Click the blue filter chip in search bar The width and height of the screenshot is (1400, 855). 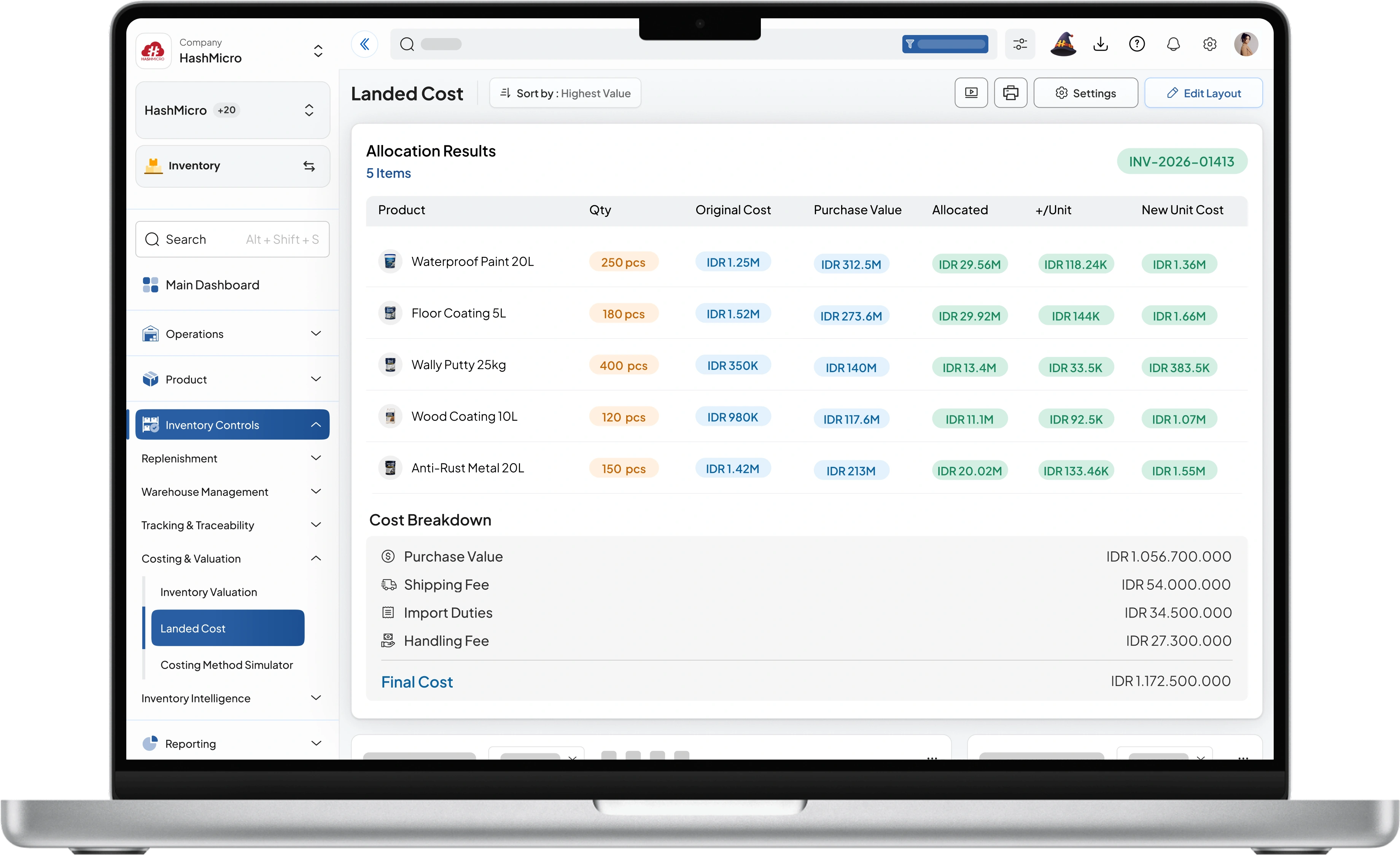pos(945,44)
